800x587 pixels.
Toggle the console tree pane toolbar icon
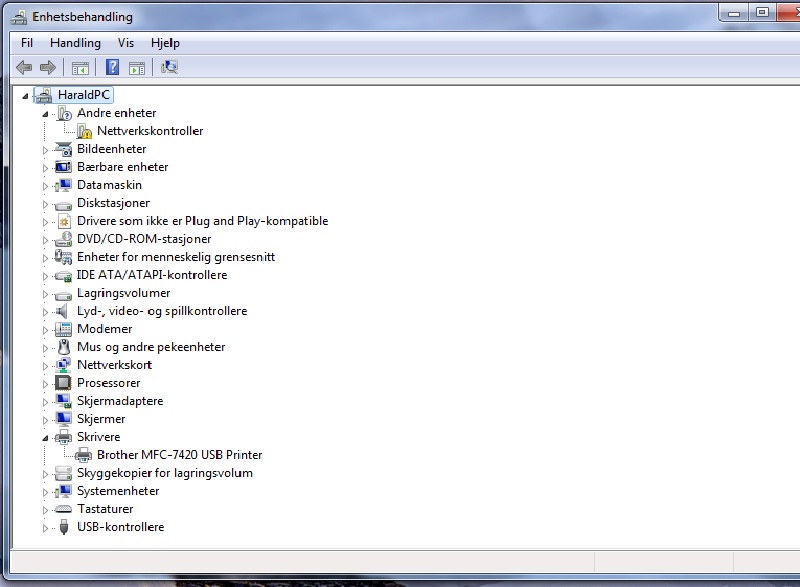pyautogui.click(x=80, y=67)
